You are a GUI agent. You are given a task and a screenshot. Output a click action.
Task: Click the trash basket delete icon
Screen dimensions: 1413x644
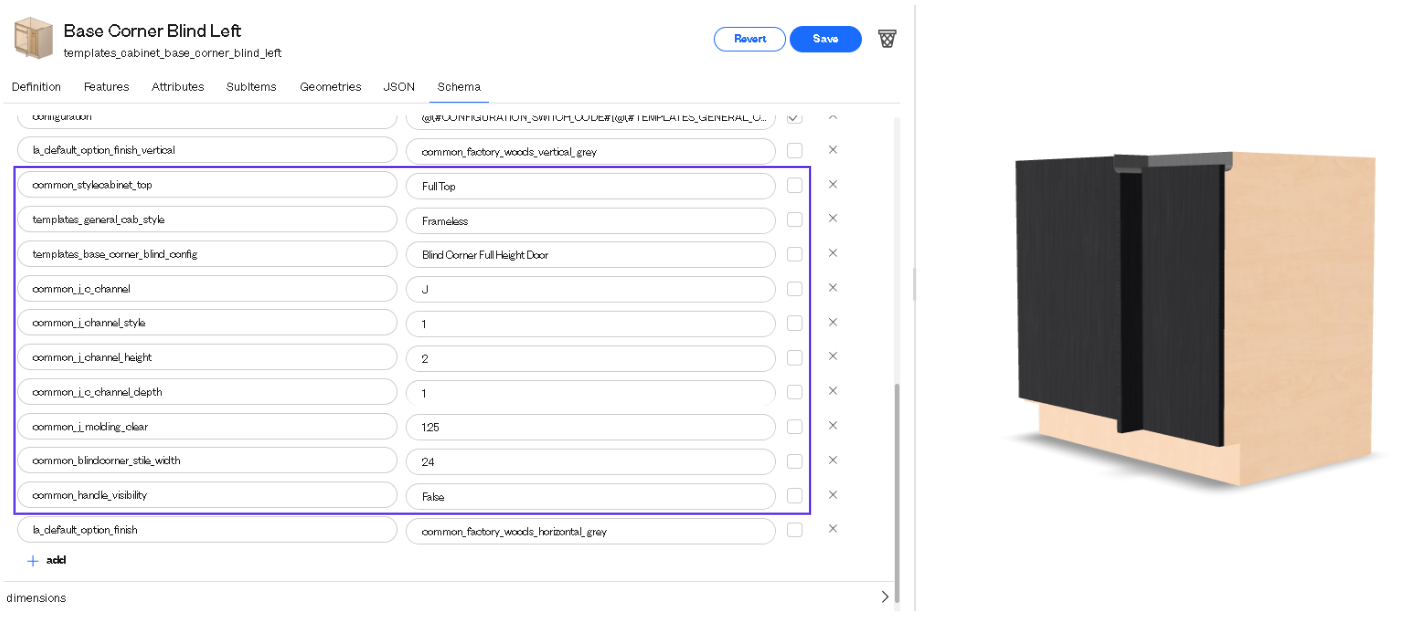887,38
